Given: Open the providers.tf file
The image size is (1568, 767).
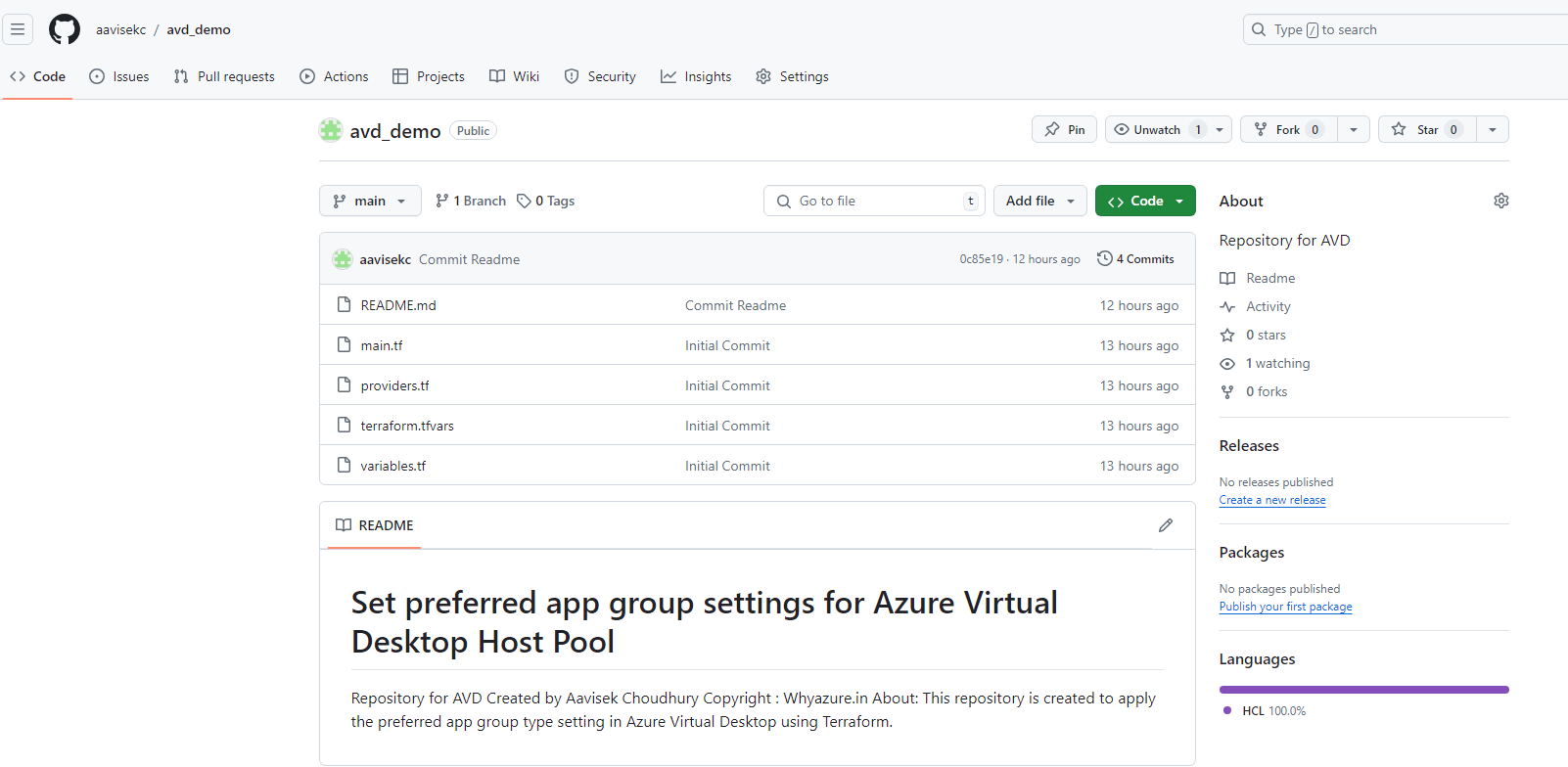Looking at the screenshot, I should tap(394, 385).
